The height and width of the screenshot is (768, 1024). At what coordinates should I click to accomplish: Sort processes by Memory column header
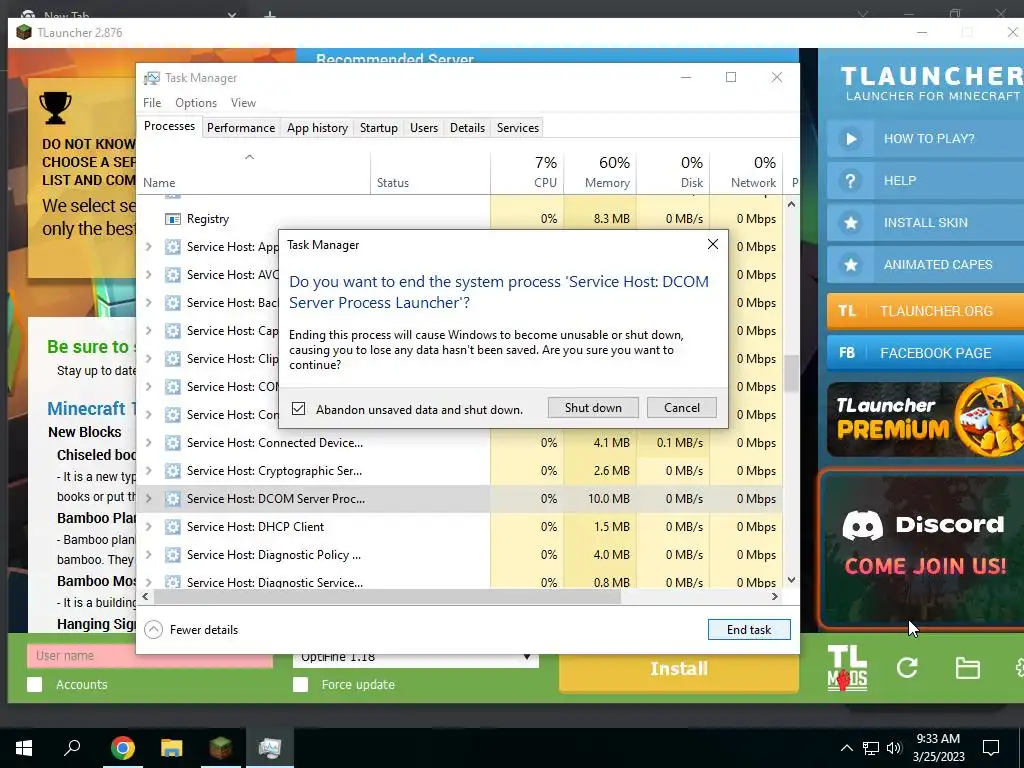click(600, 172)
